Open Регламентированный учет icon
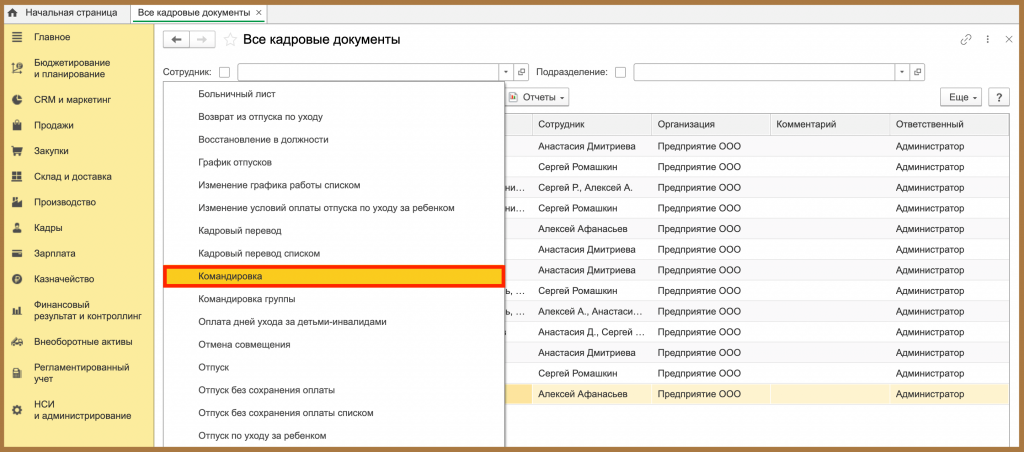 (18, 373)
